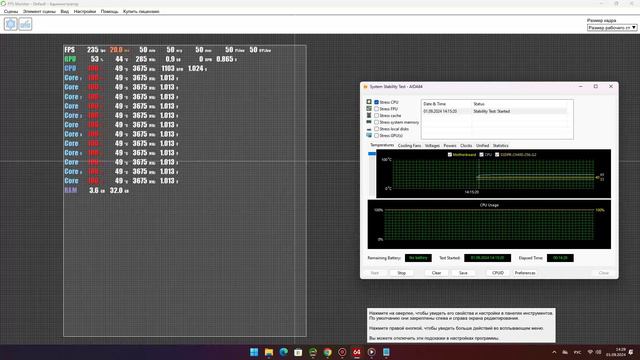
Task: Click the blue graph scale slider
Action: click(x=372, y=153)
